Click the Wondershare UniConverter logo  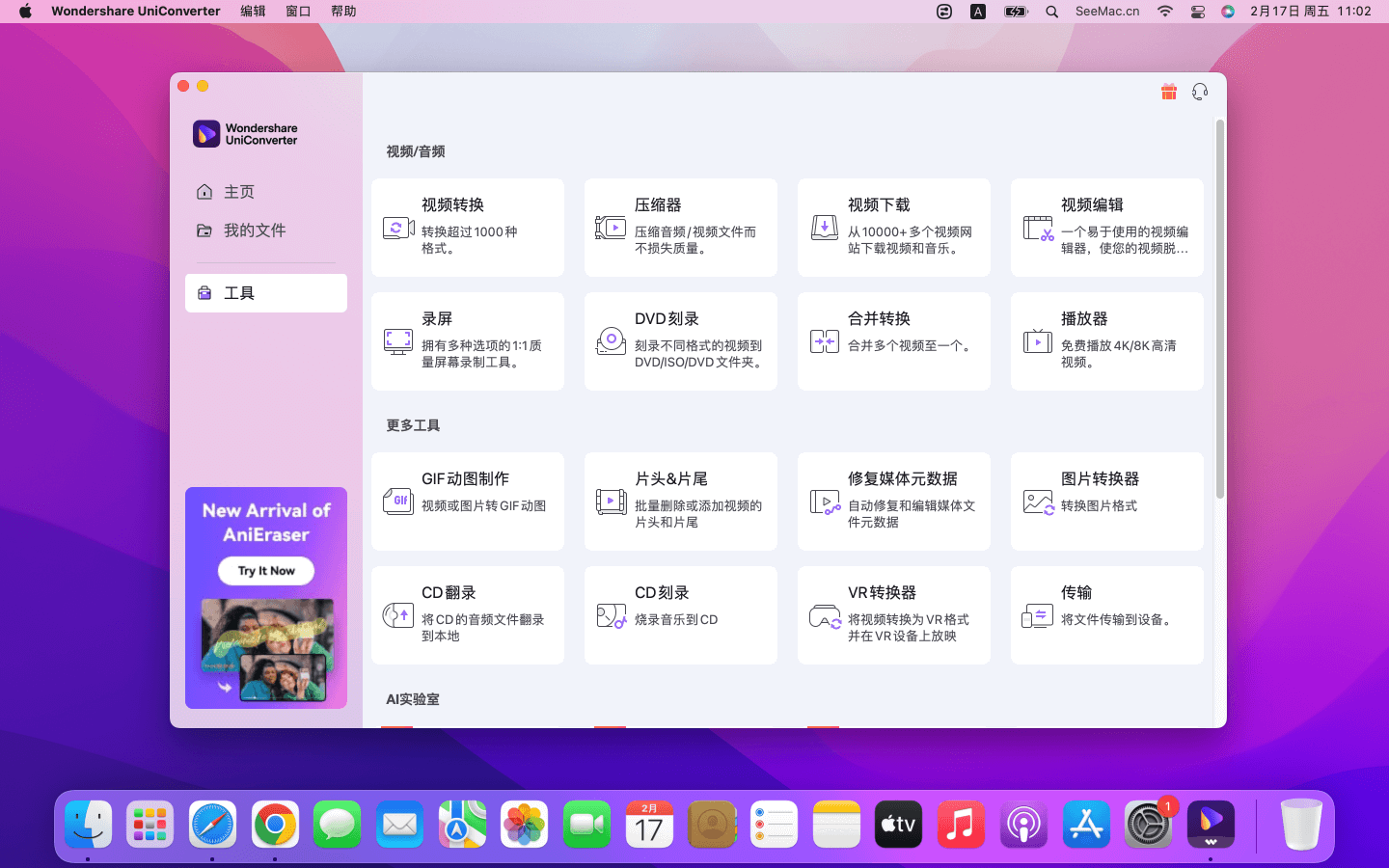245,134
